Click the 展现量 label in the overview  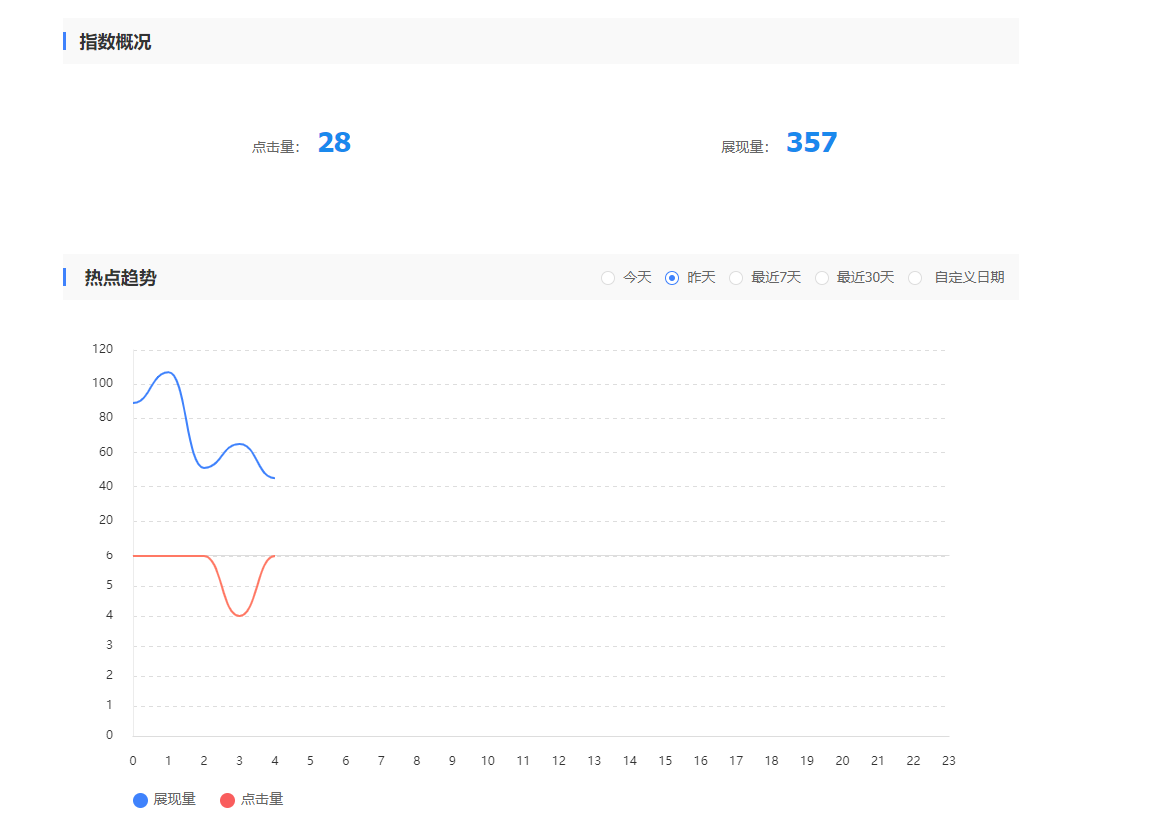pyautogui.click(x=744, y=147)
